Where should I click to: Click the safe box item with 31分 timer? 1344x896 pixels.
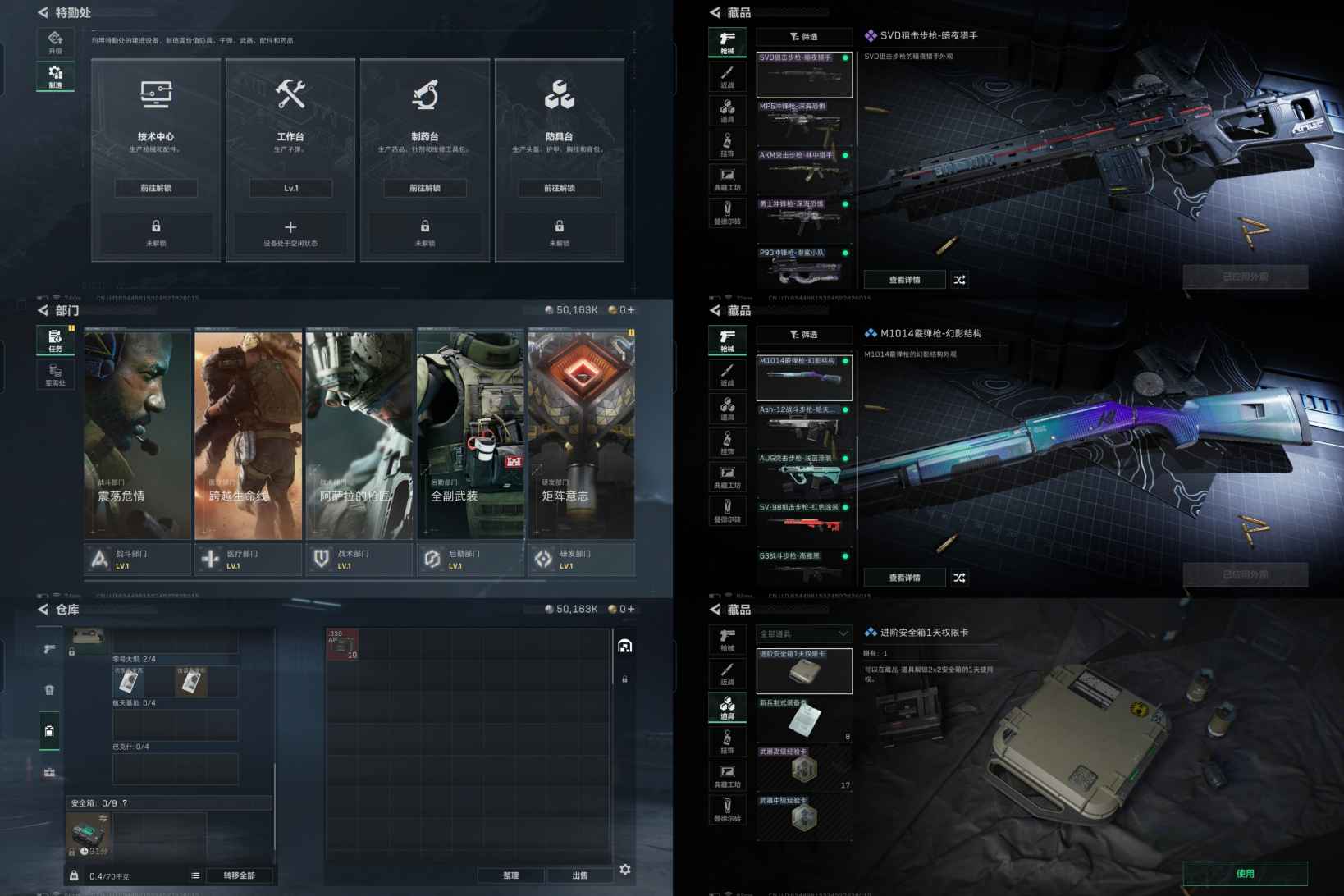coord(88,835)
